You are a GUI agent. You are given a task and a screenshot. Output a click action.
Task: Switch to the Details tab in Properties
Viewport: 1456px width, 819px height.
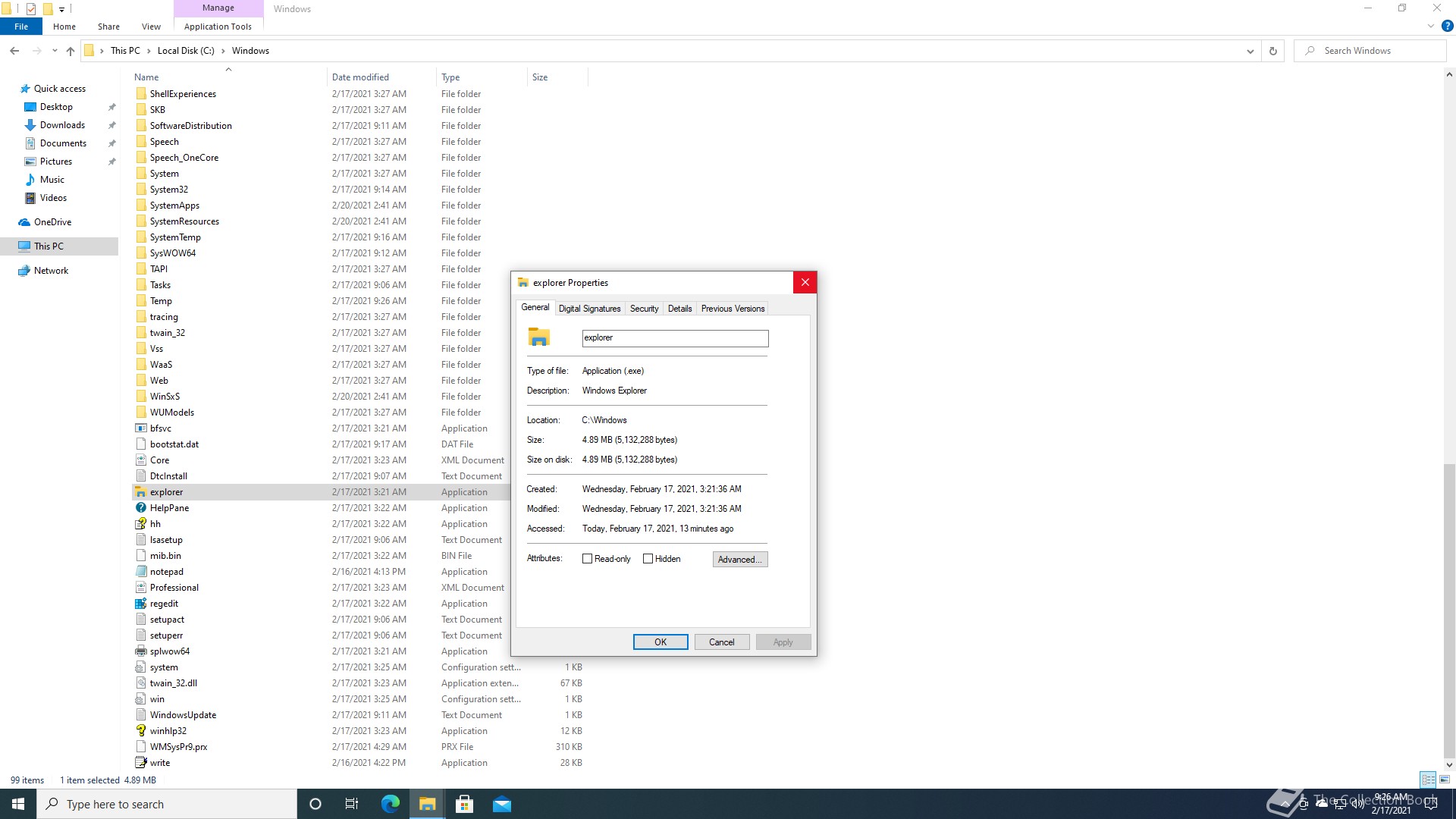click(x=679, y=309)
